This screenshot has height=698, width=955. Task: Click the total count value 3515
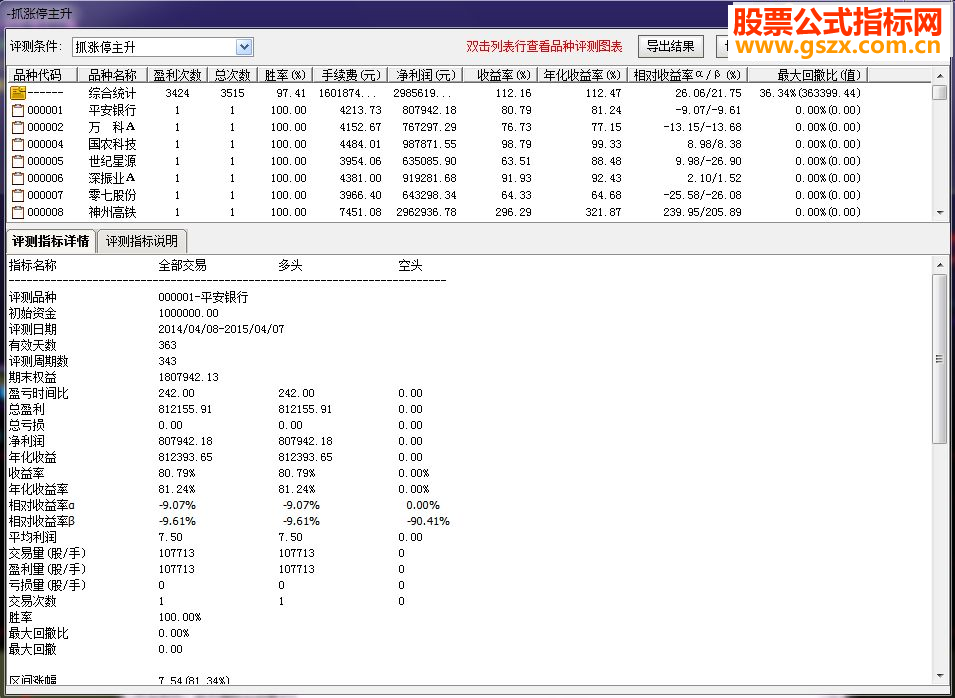click(x=232, y=93)
